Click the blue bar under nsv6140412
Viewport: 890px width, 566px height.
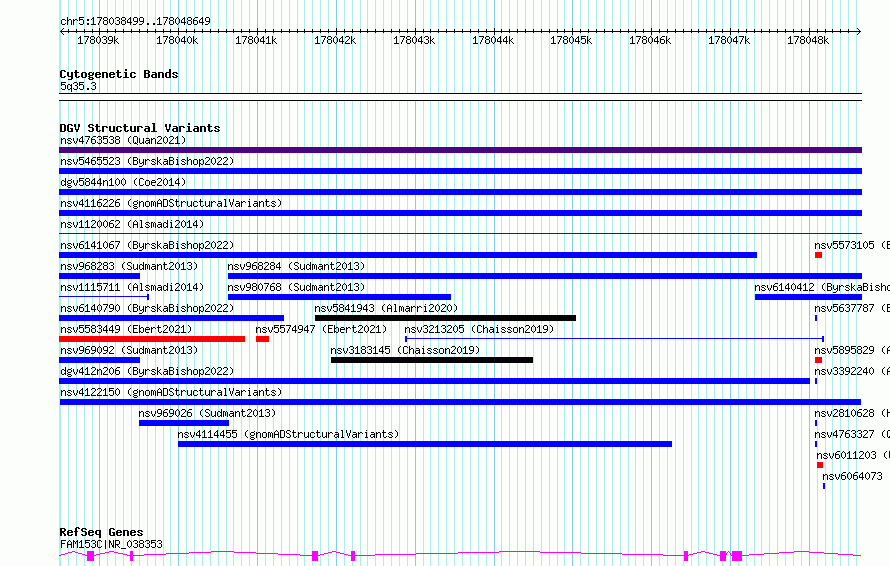(808, 297)
